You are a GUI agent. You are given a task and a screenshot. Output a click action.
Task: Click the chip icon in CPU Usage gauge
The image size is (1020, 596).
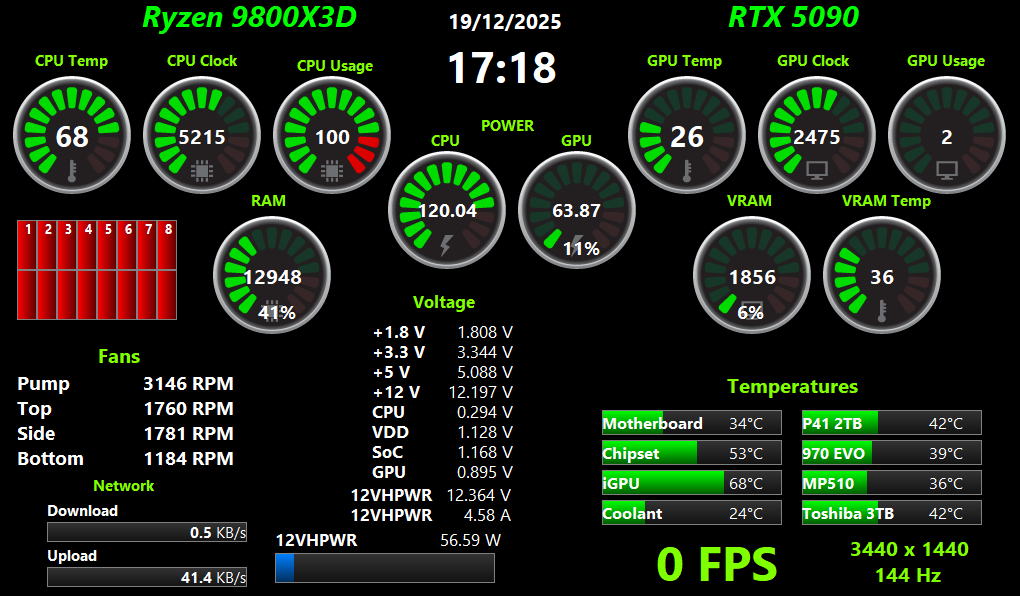pos(332,171)
